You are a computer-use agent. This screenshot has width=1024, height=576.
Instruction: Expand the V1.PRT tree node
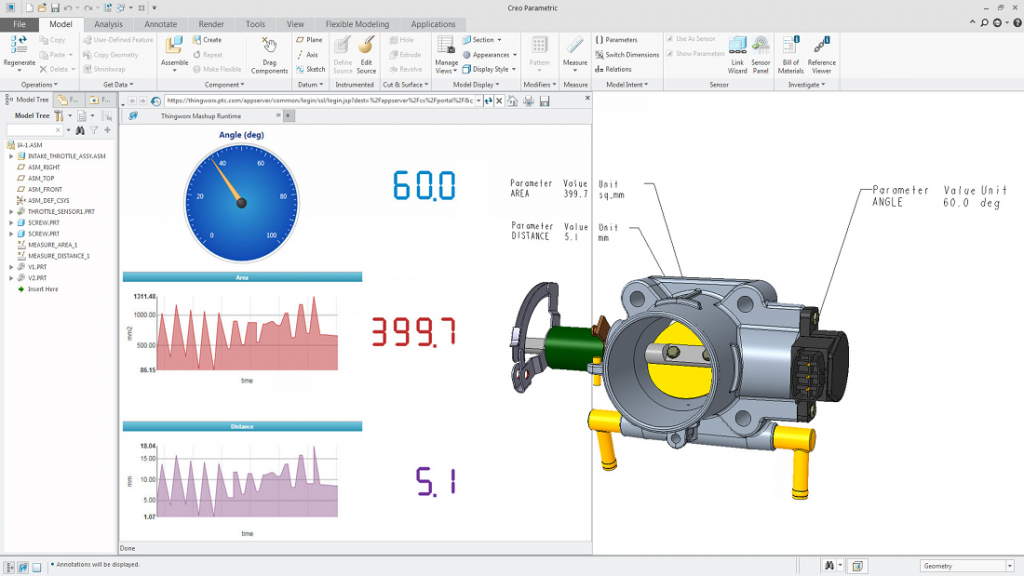11,267
